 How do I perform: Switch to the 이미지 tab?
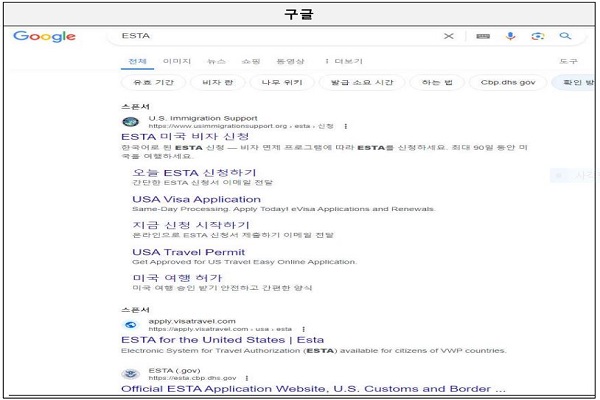point(177,61)
